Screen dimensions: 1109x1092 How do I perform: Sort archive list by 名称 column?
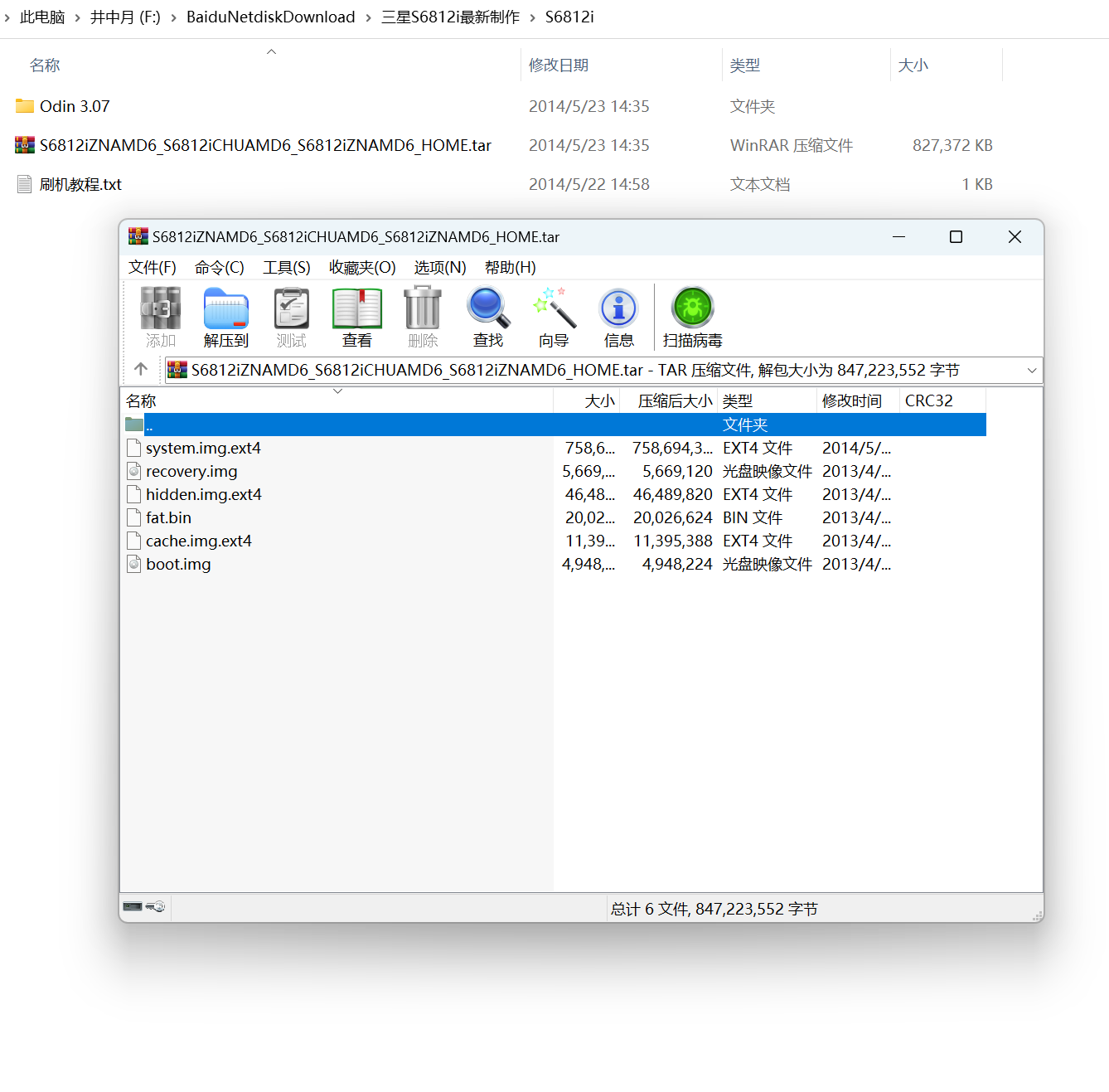click(337, 401)
